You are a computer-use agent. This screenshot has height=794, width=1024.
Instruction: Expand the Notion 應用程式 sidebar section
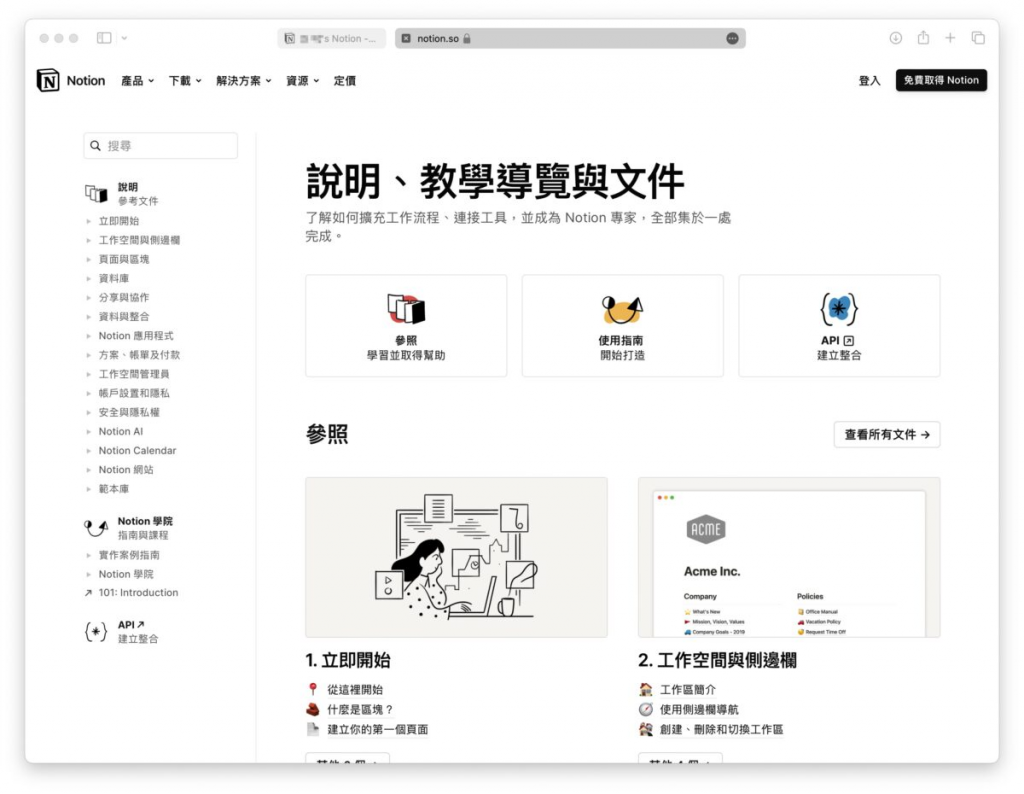tap(89, 336)
